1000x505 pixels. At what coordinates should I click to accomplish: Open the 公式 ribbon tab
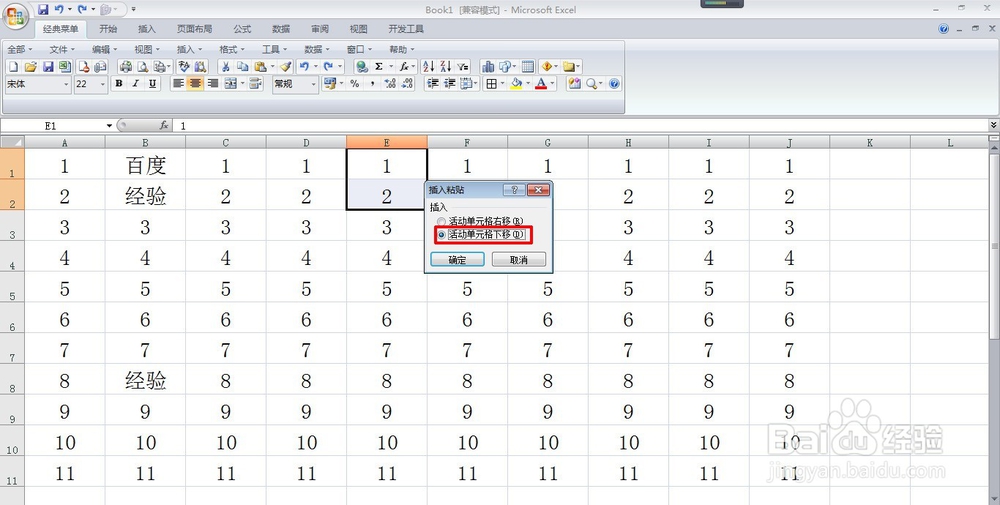(x=242, y=29)
